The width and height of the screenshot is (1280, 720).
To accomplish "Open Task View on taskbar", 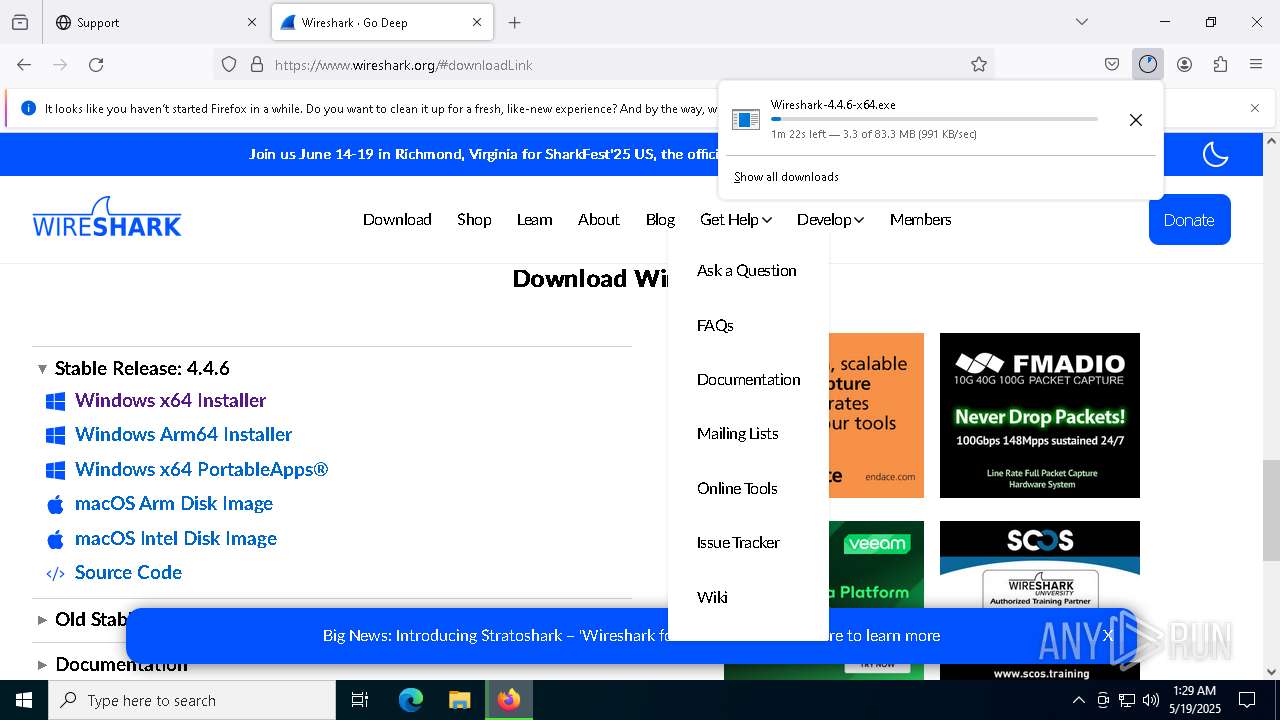I will click(360, 700).
